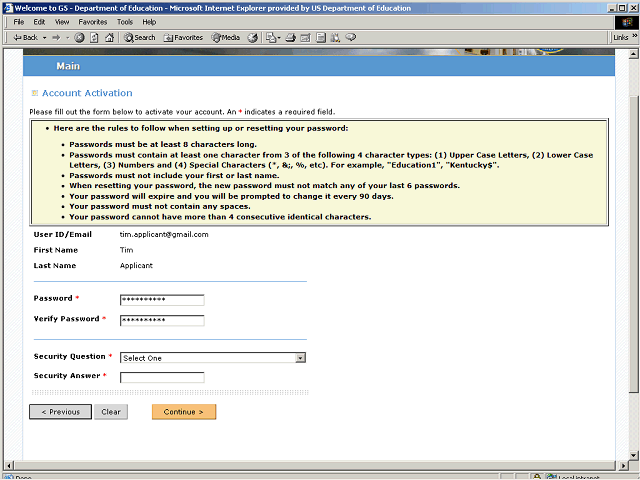Open the Forward history dropdown arrow
The width and height of the screenshot is (640, 480).
[68, 38]
